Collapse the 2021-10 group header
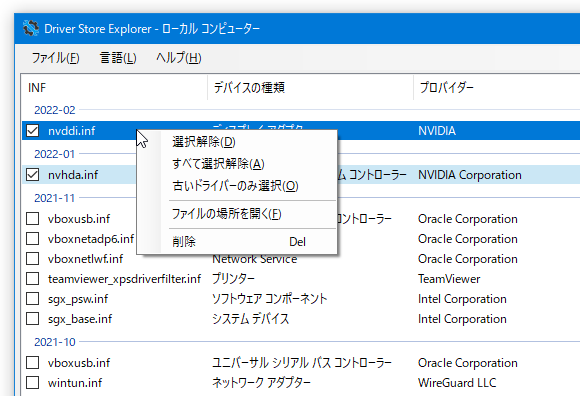This screenshot has width=580, height=396. click(54, 342)
